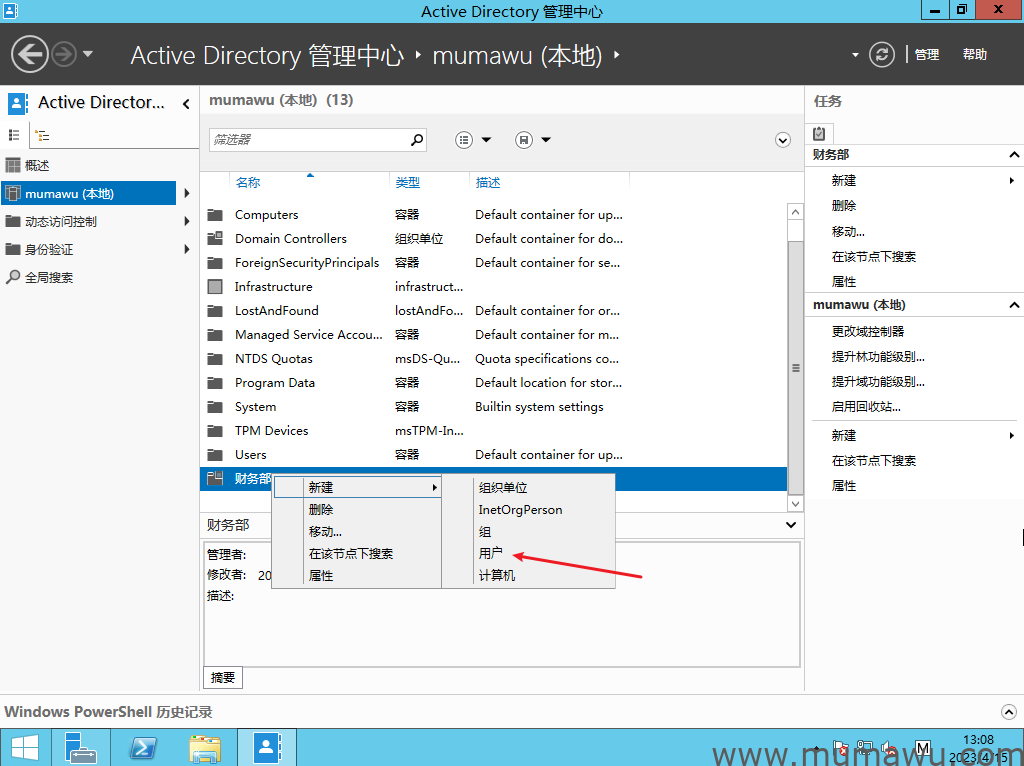Image resolution: width=1024 pixels, height=766 pixels.
Task: Click the tasks clipboard icon
Action: point(819,134)
